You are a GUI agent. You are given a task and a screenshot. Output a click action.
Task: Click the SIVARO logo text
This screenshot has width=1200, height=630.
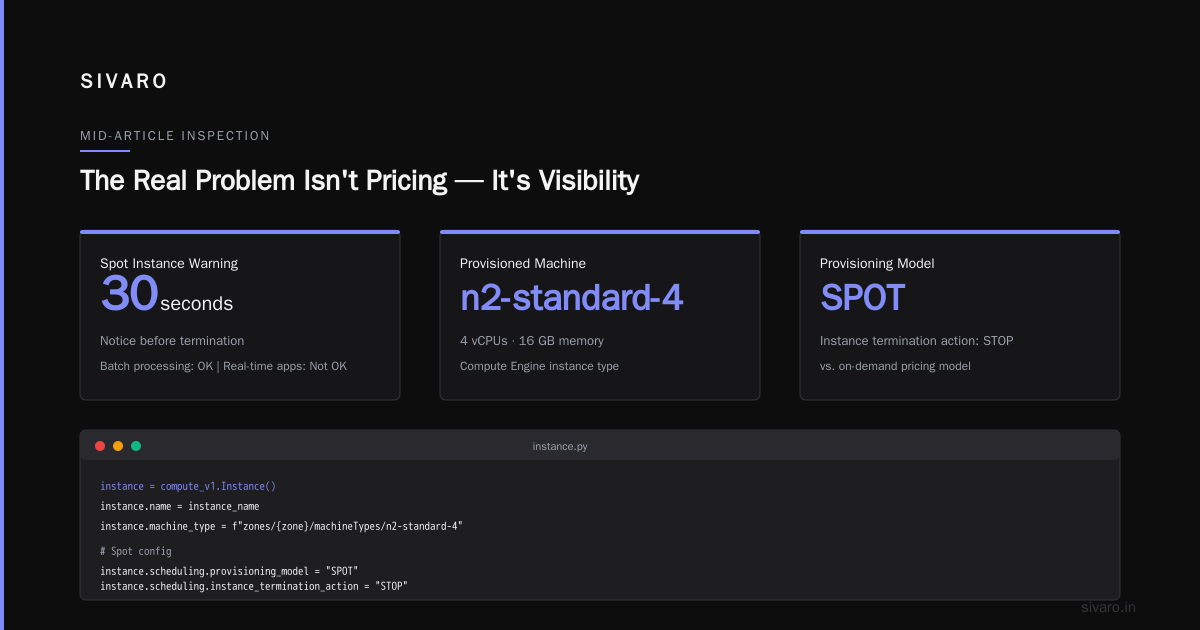(124, 82)
